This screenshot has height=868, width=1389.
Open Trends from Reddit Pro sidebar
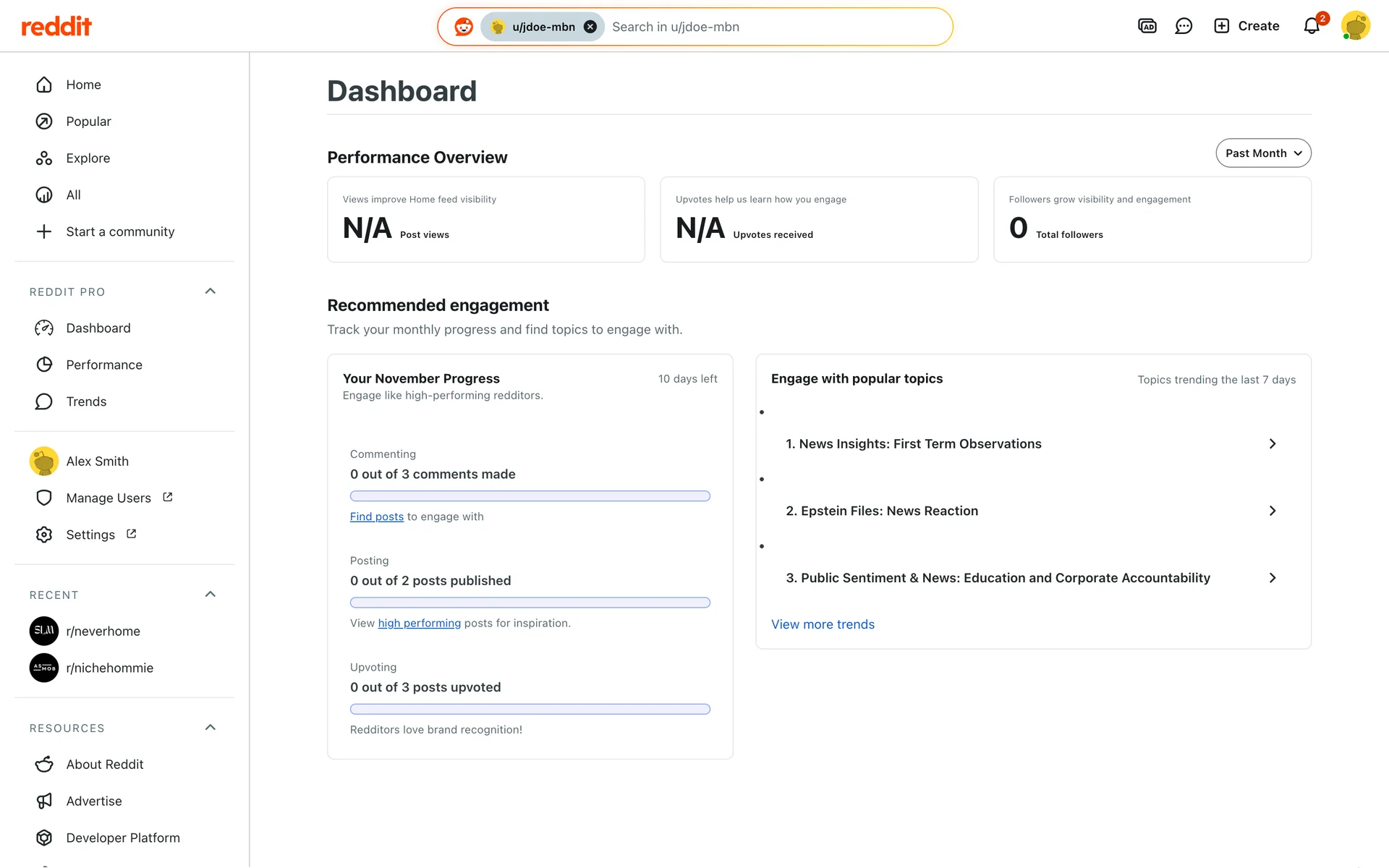coord(86,401)
